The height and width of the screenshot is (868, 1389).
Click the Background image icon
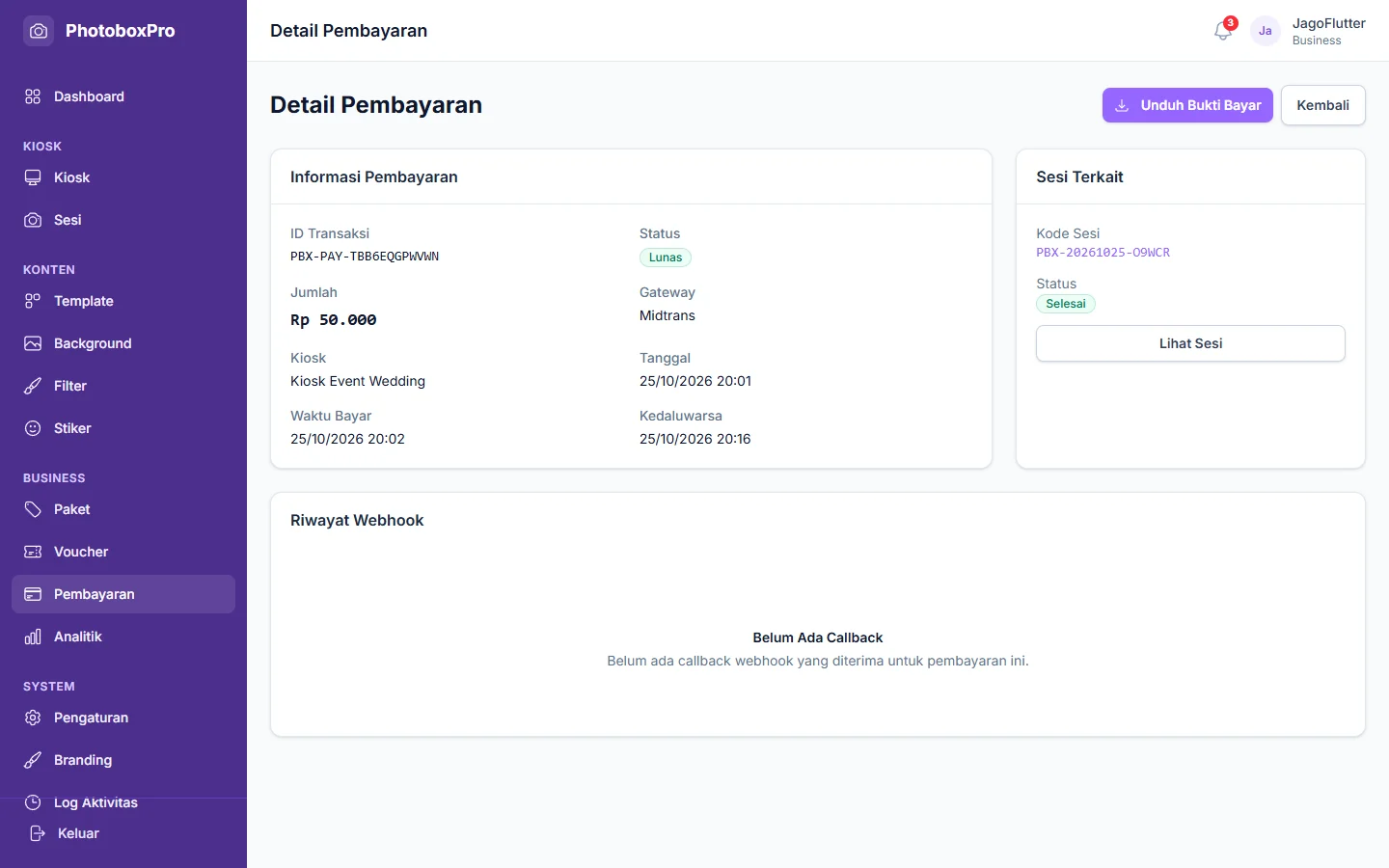(x=33, y=343)
